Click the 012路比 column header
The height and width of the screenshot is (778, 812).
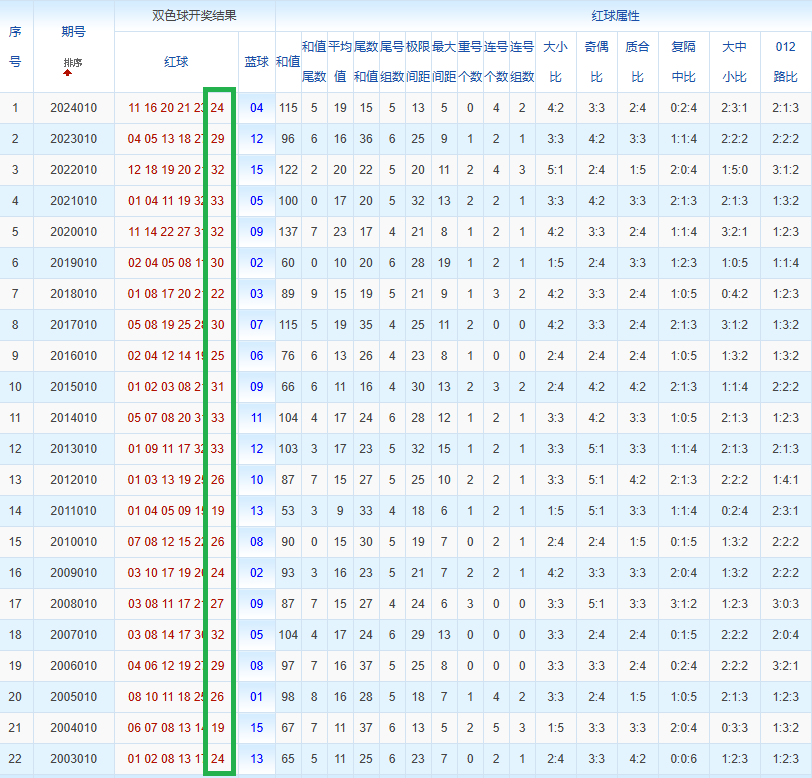click(786, 62)
